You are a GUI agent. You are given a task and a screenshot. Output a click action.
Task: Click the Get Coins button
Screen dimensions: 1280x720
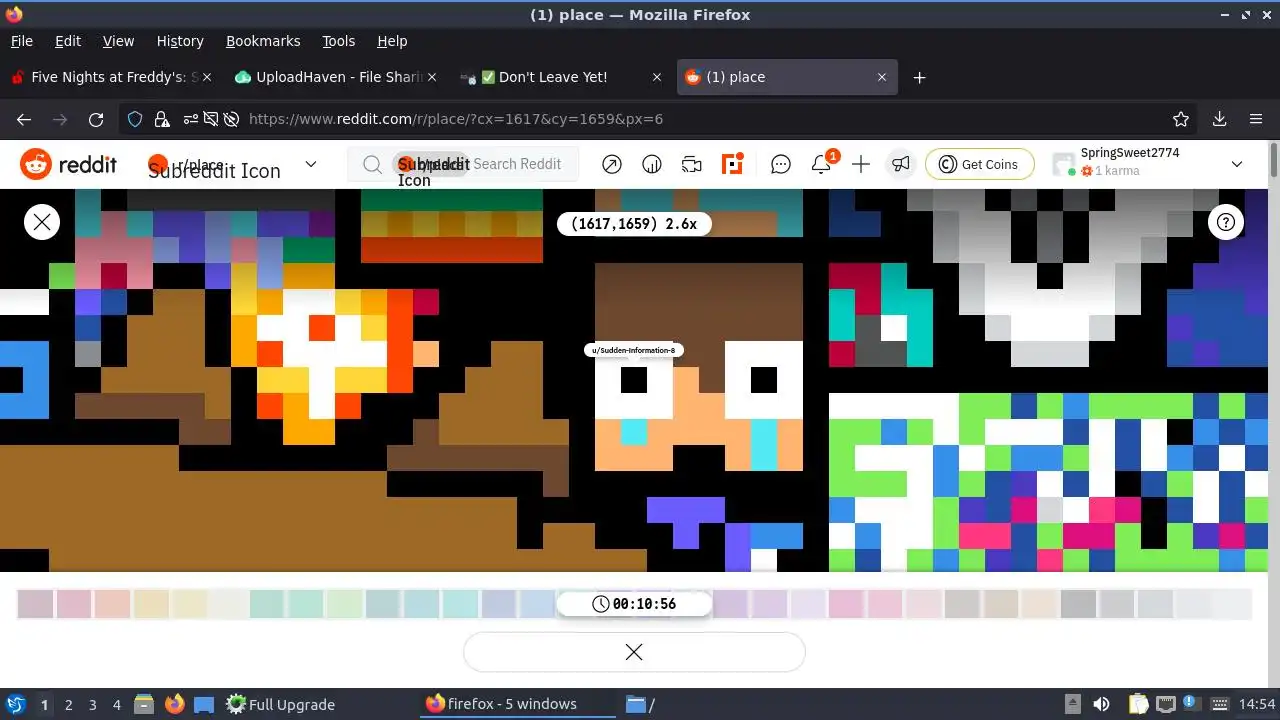click(x=979, y=164)
